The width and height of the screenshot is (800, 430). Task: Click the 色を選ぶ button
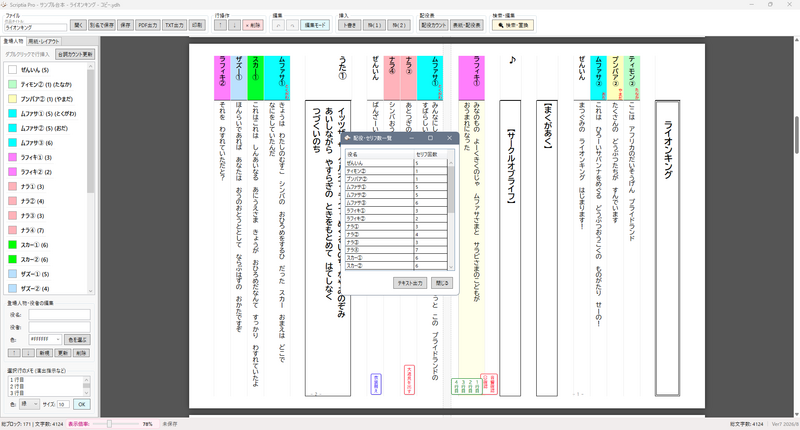(77, 339)
